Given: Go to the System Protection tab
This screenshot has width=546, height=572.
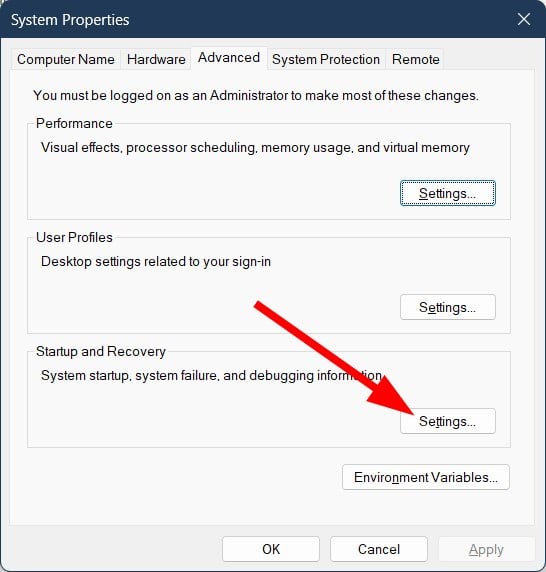Looking at the screenshot, I should [326, 59].
